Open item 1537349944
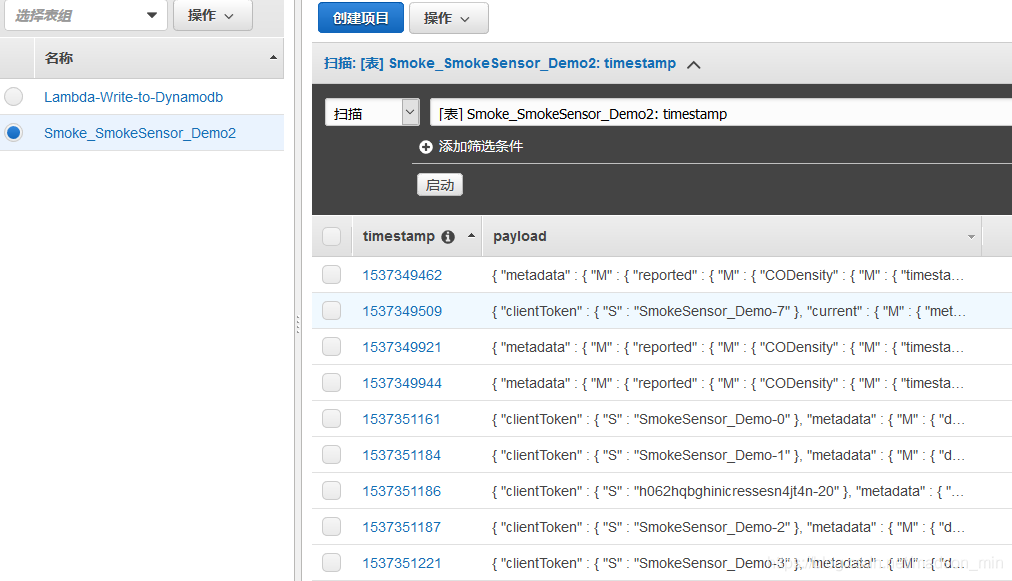The width and height of the screenshot is (1012, 581). [402, 383]
